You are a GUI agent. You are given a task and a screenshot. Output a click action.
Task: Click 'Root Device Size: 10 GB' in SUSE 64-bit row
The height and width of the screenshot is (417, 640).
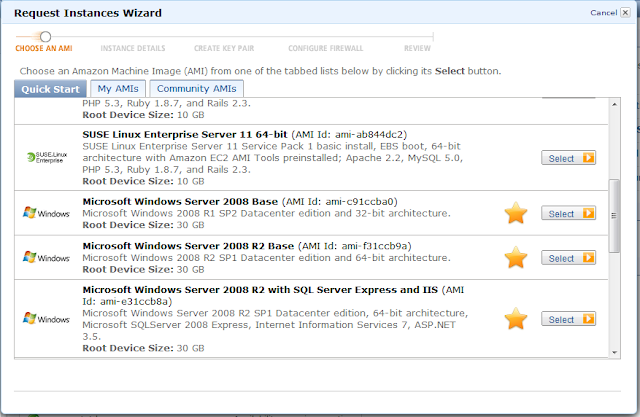point(143,181)
